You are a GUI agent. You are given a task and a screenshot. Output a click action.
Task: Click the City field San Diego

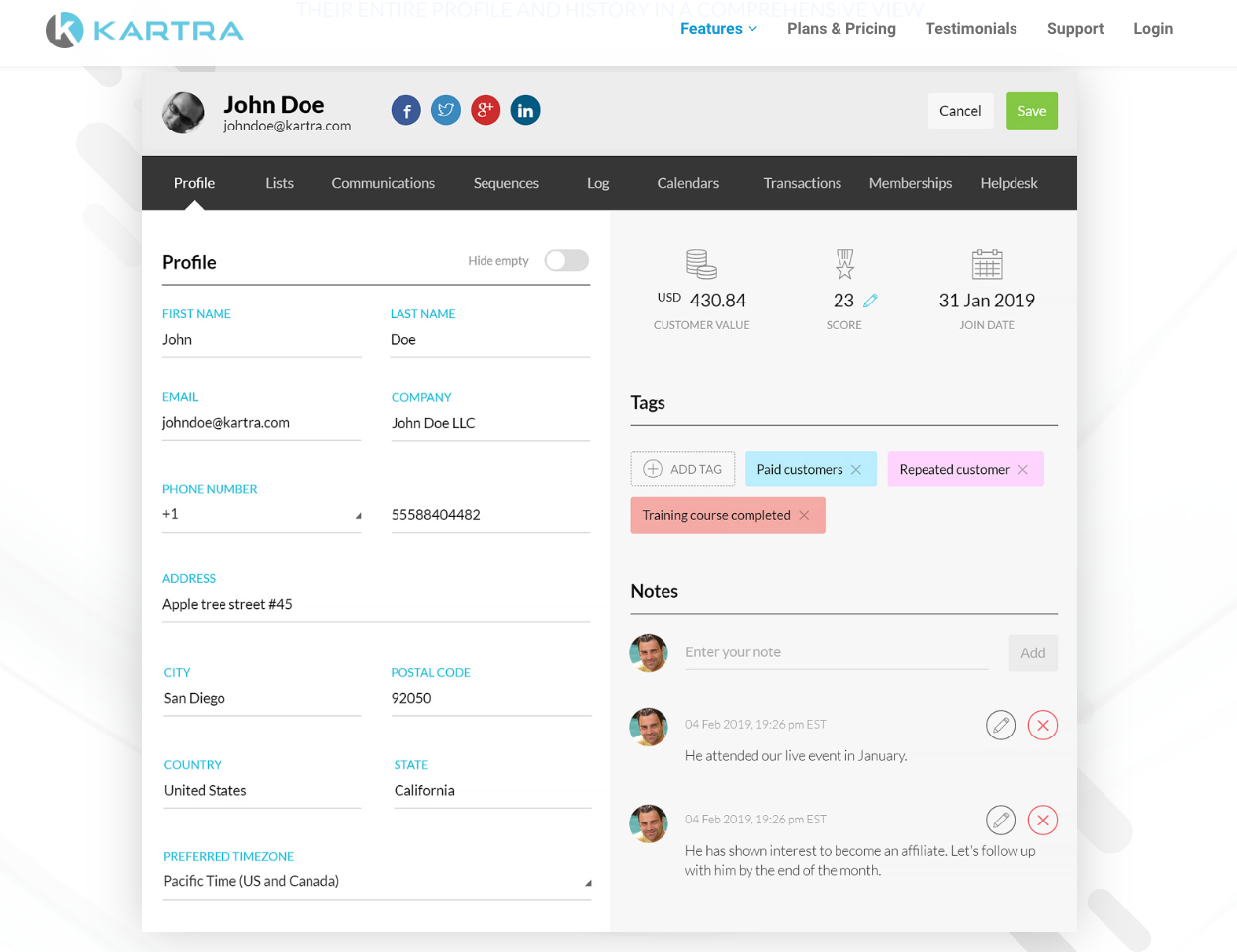[x=262, y=698]
